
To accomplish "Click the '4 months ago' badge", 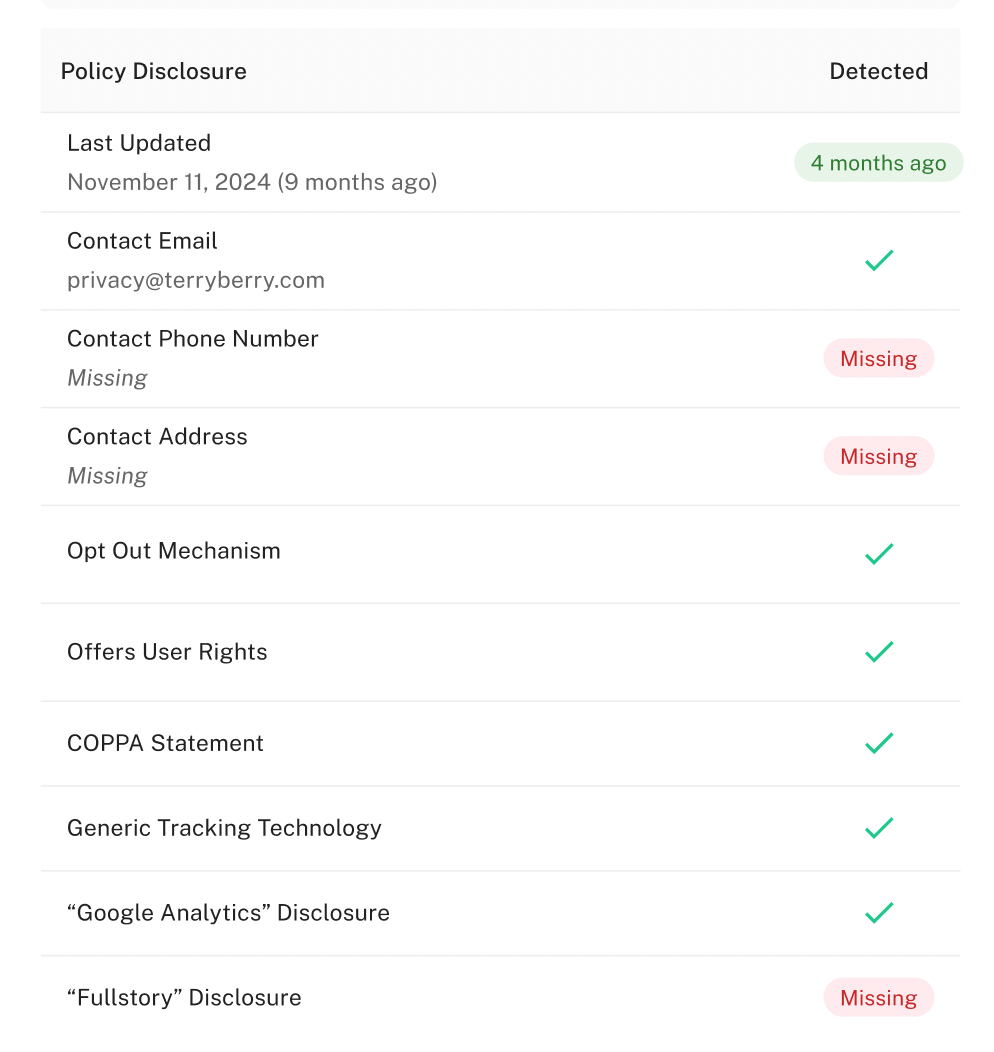I will tap(878, 163).
